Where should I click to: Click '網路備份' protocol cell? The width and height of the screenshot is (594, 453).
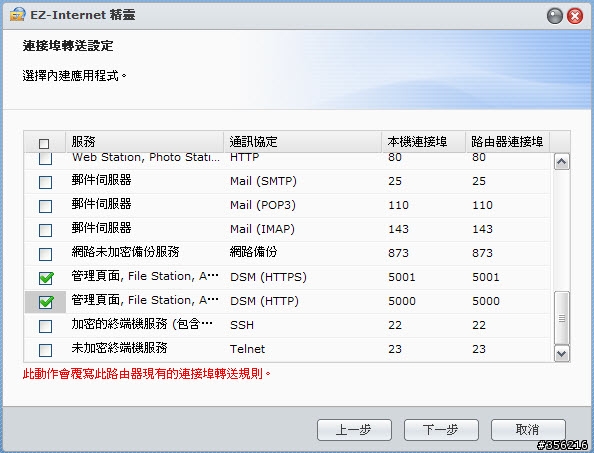pos(253,252)
